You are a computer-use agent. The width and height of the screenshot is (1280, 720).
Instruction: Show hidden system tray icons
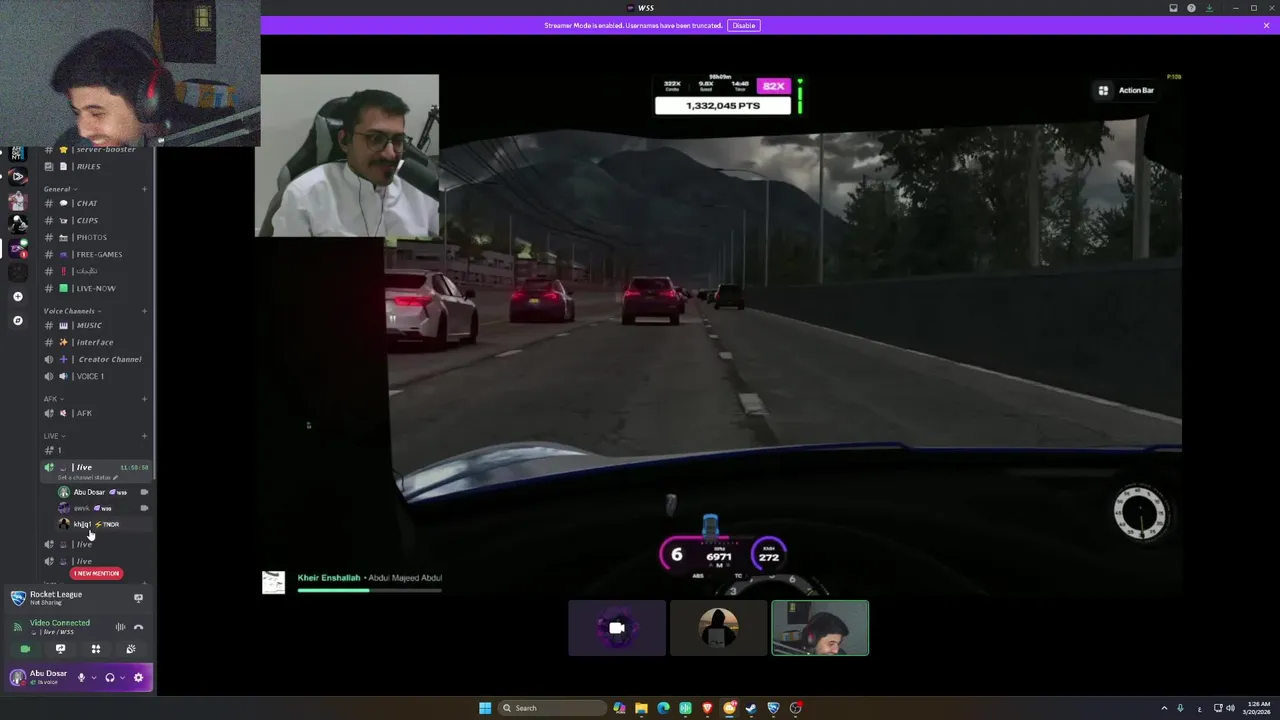(1164, 708)
